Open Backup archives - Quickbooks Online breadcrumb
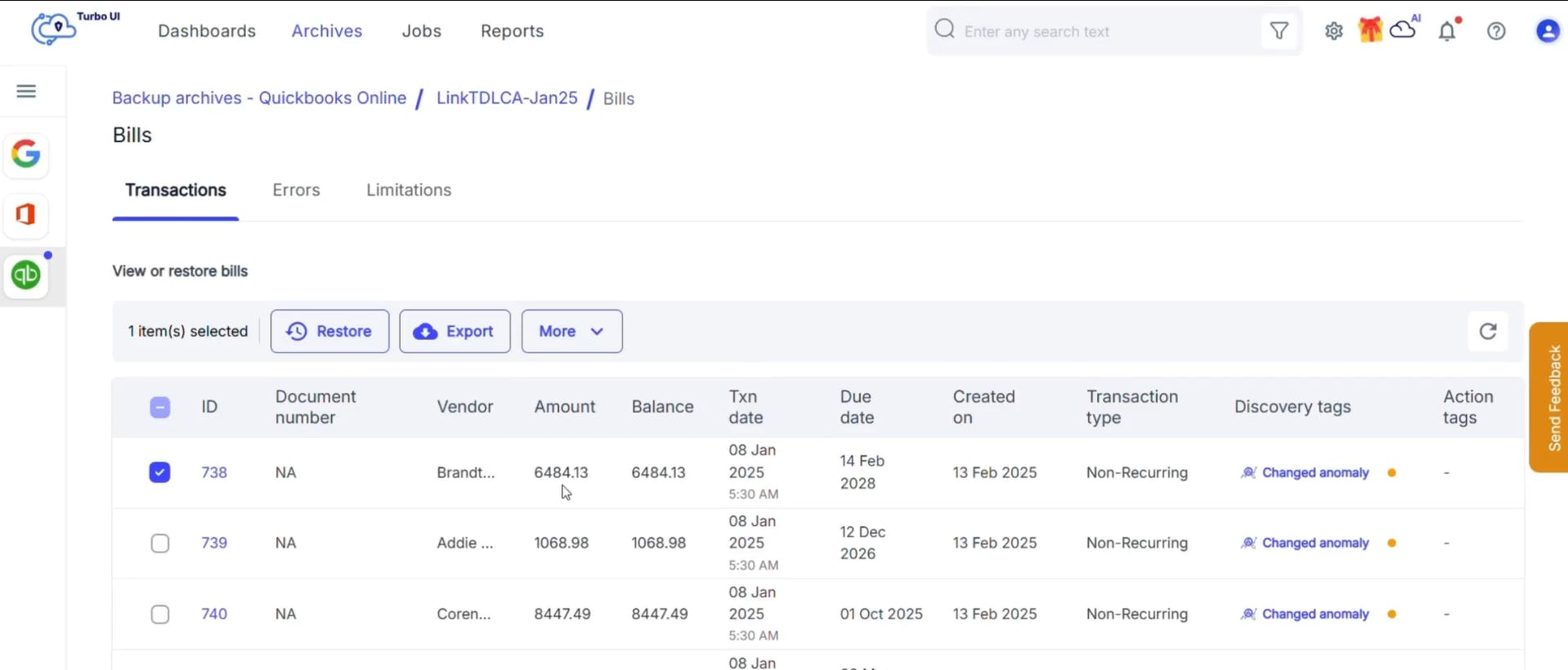This screenshot has height=670, width=1568. pyautogui.click(x=259, y=98)
